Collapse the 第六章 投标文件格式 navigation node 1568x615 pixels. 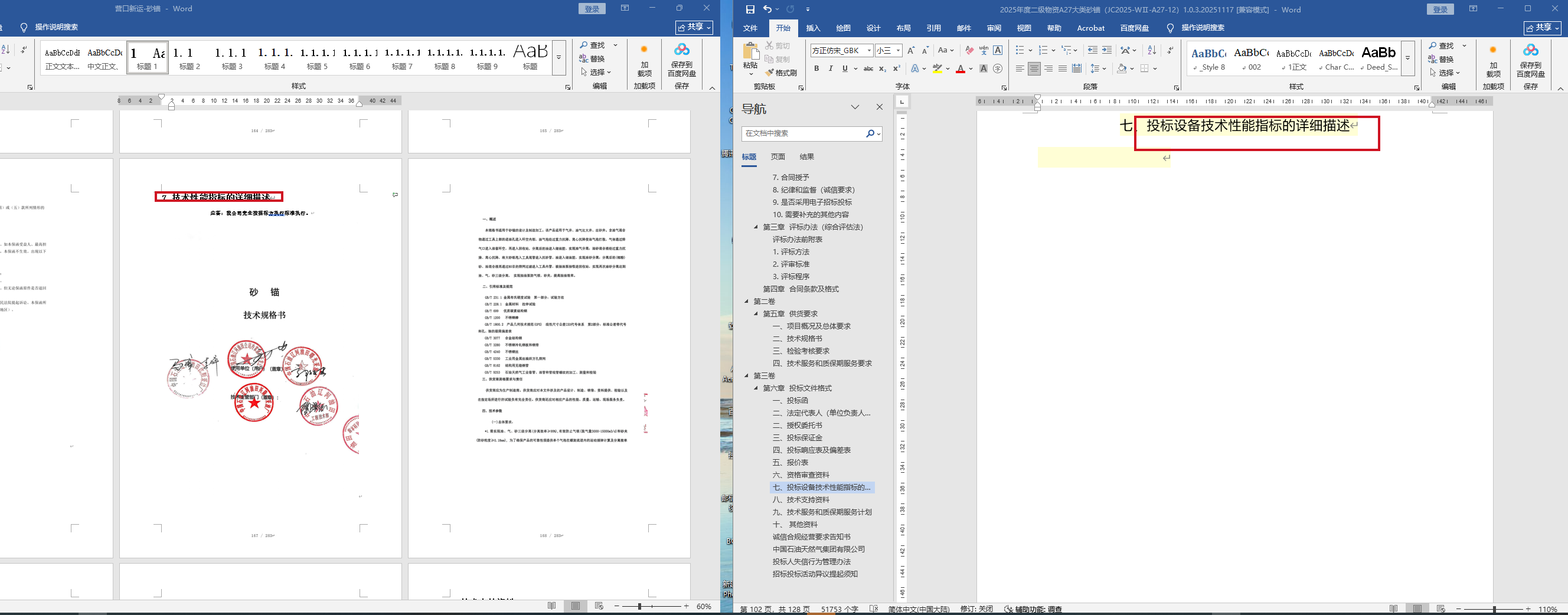tap(756, 388)
